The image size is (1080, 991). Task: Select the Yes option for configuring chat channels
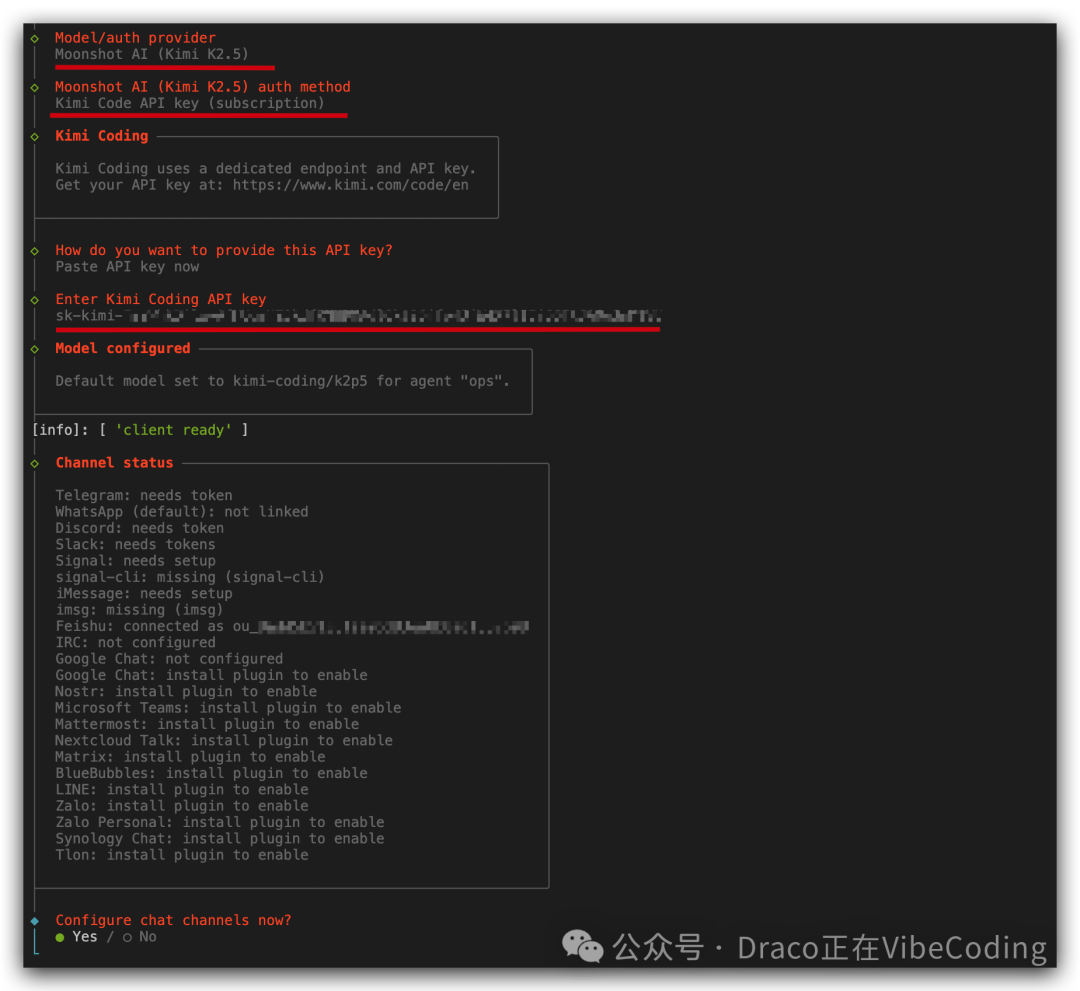pos(85,936)
